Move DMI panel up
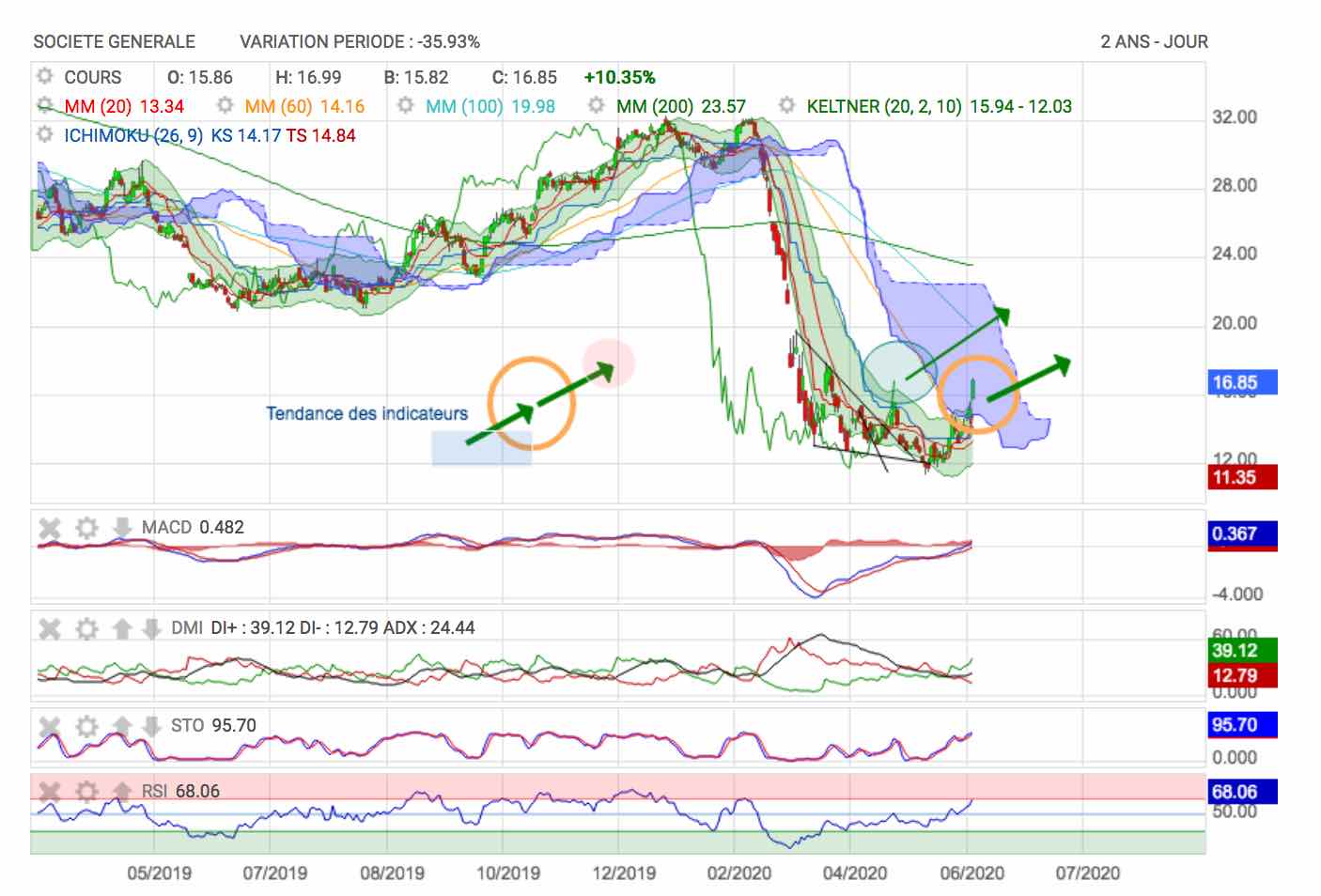The height and width of the screenshot is (896, 1321). pyautogui.click(x=121, y=628)
